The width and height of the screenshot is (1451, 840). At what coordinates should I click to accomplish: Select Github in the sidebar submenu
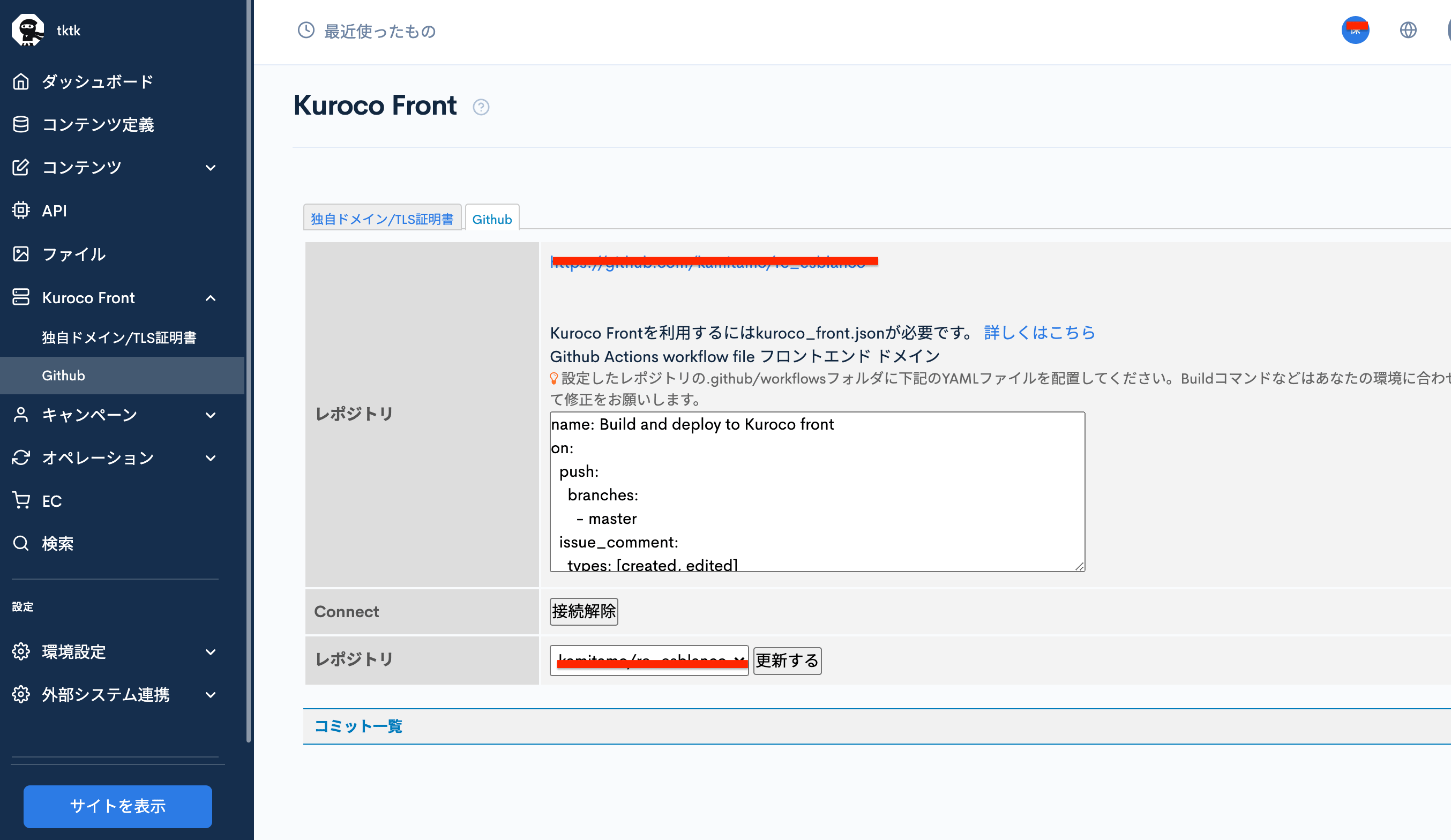pos(63,376)
